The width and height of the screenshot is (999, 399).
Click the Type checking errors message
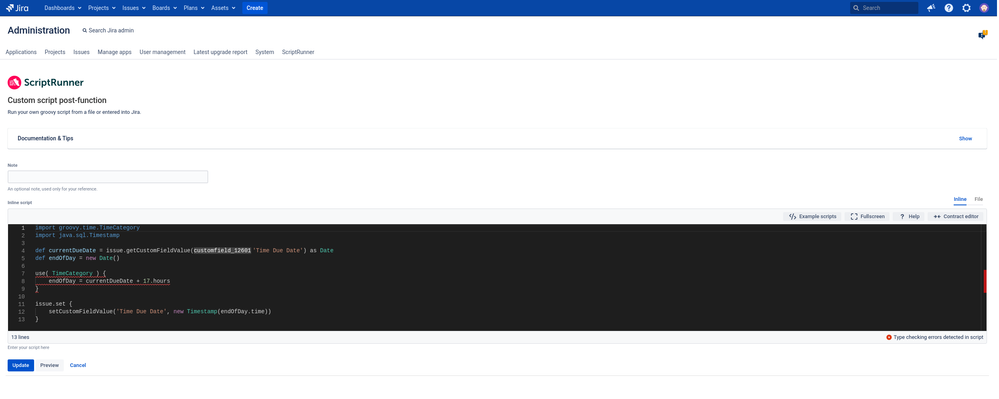(938, 337)
